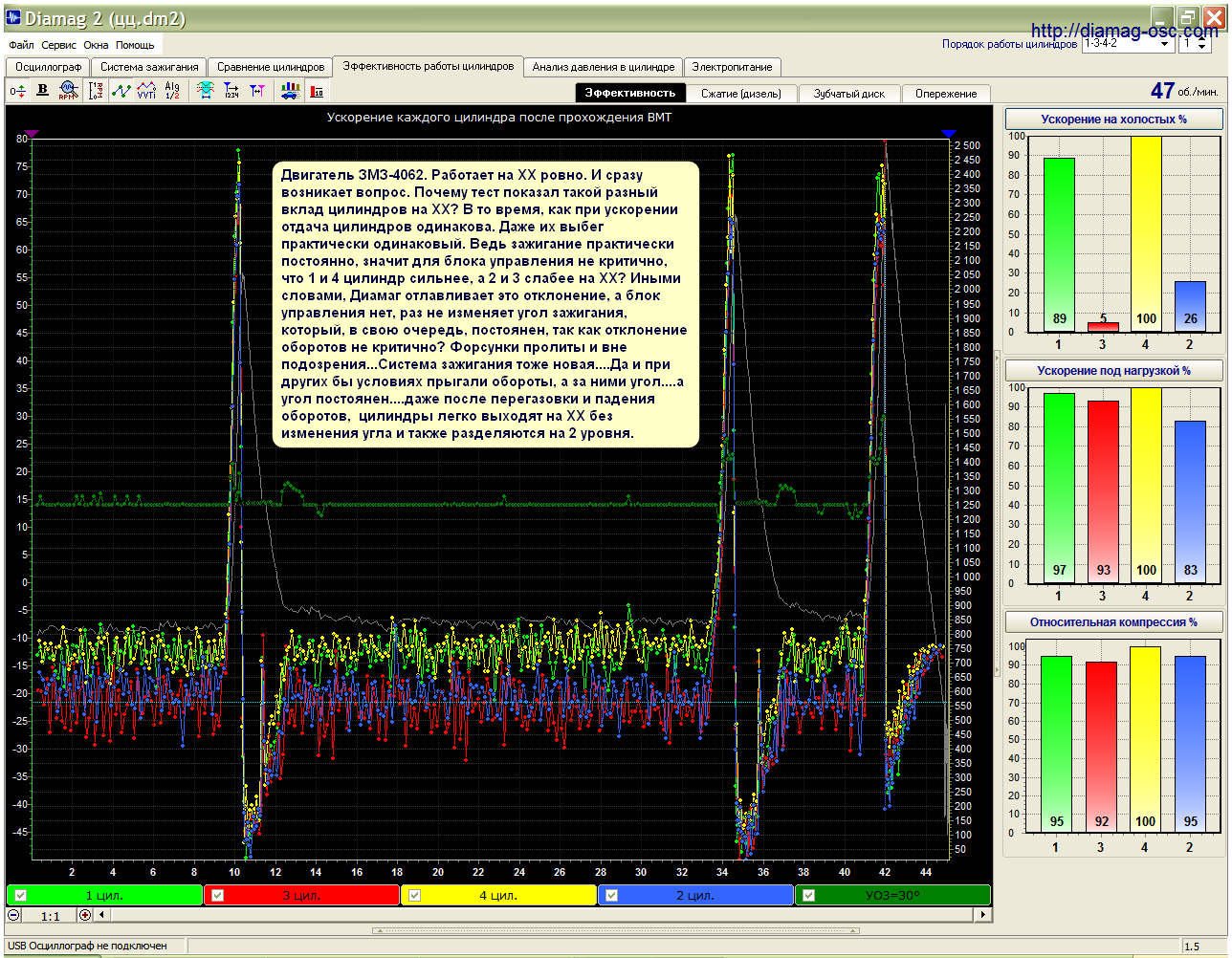Viewport: 1232px width, 958px height.
Task: Click the 1:1 zoom reset button
Action: point(51,916)
